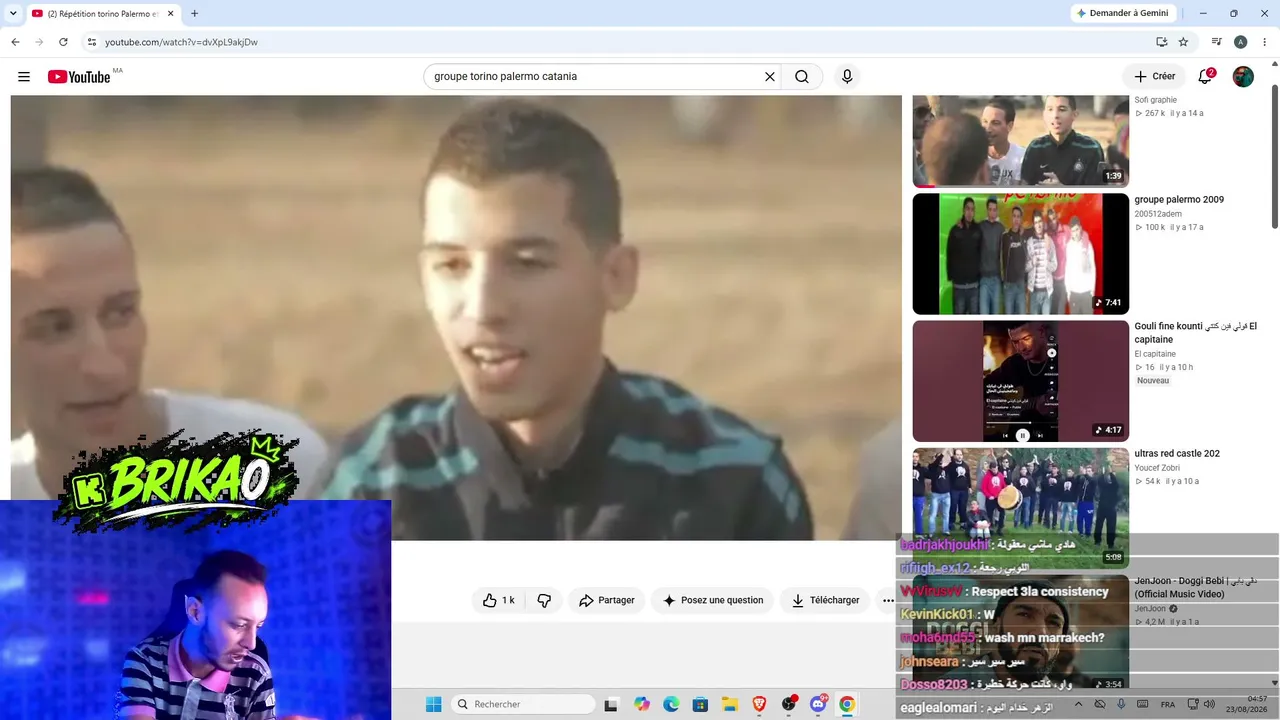1280x720 pixels.
Task: Launch Copilot from the taskbar
Action: (x=642, y=704)
